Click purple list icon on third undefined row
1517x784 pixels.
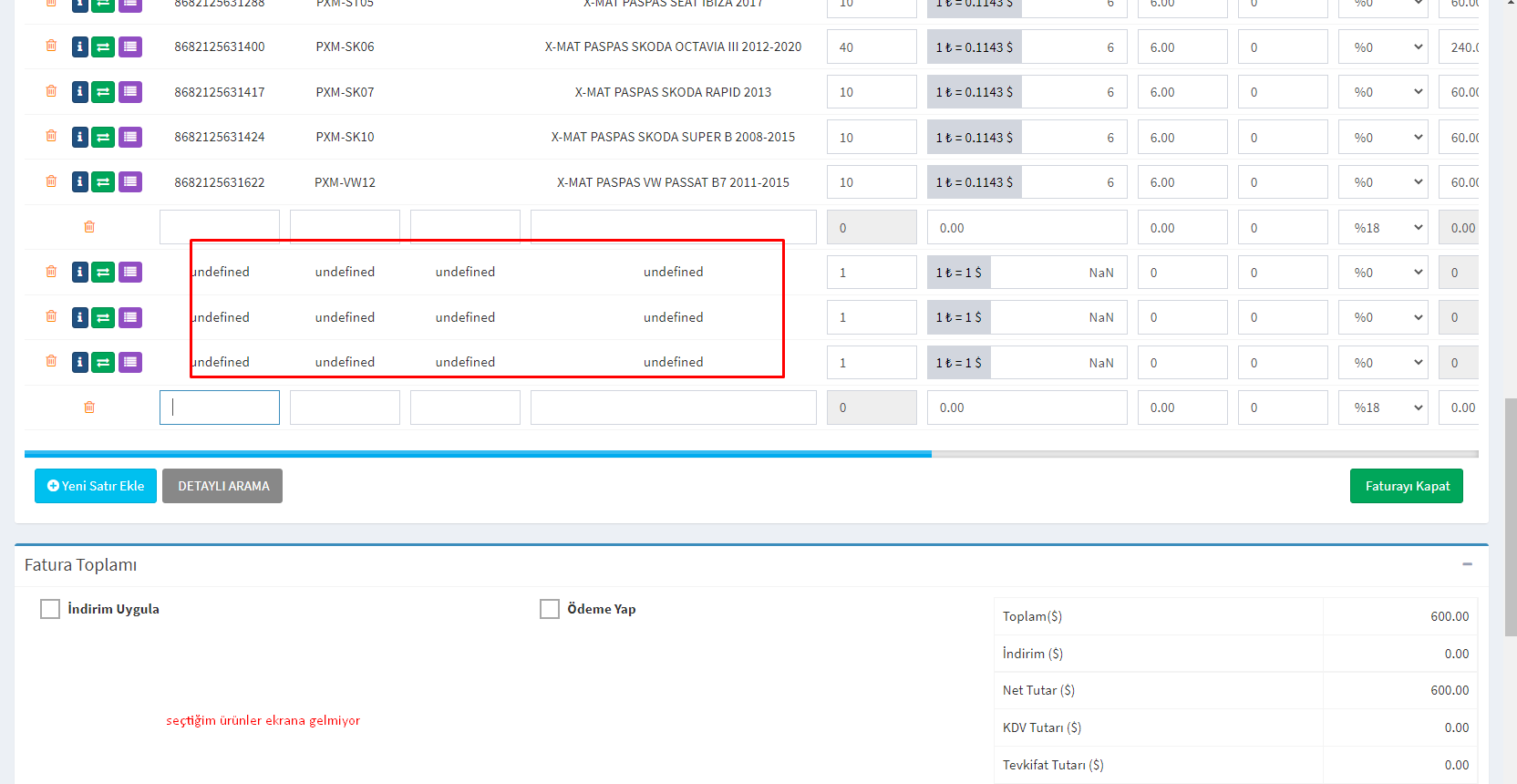pos(130,363)
